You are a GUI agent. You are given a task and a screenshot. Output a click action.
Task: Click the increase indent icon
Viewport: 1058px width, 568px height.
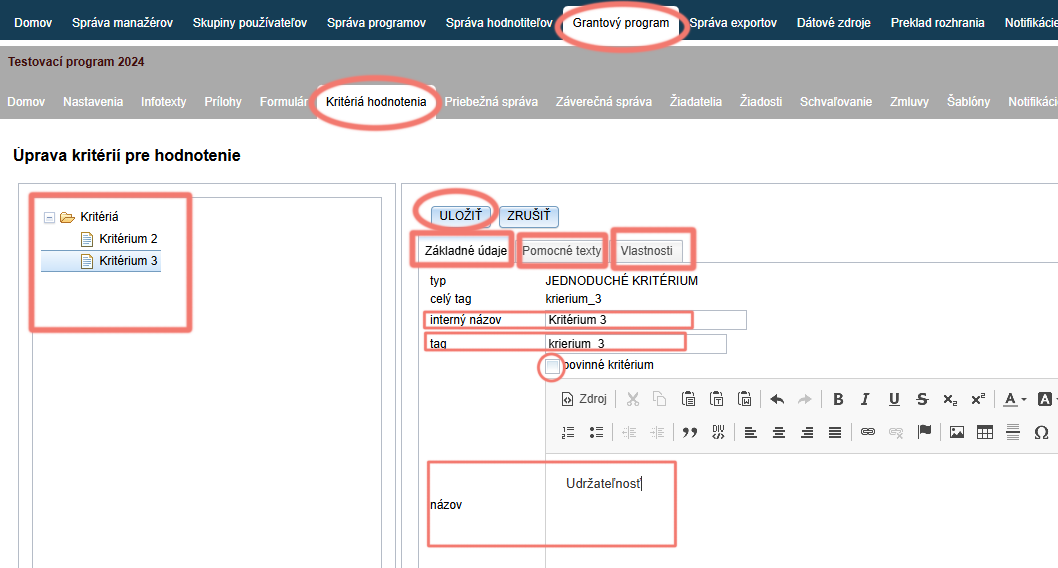657,432
